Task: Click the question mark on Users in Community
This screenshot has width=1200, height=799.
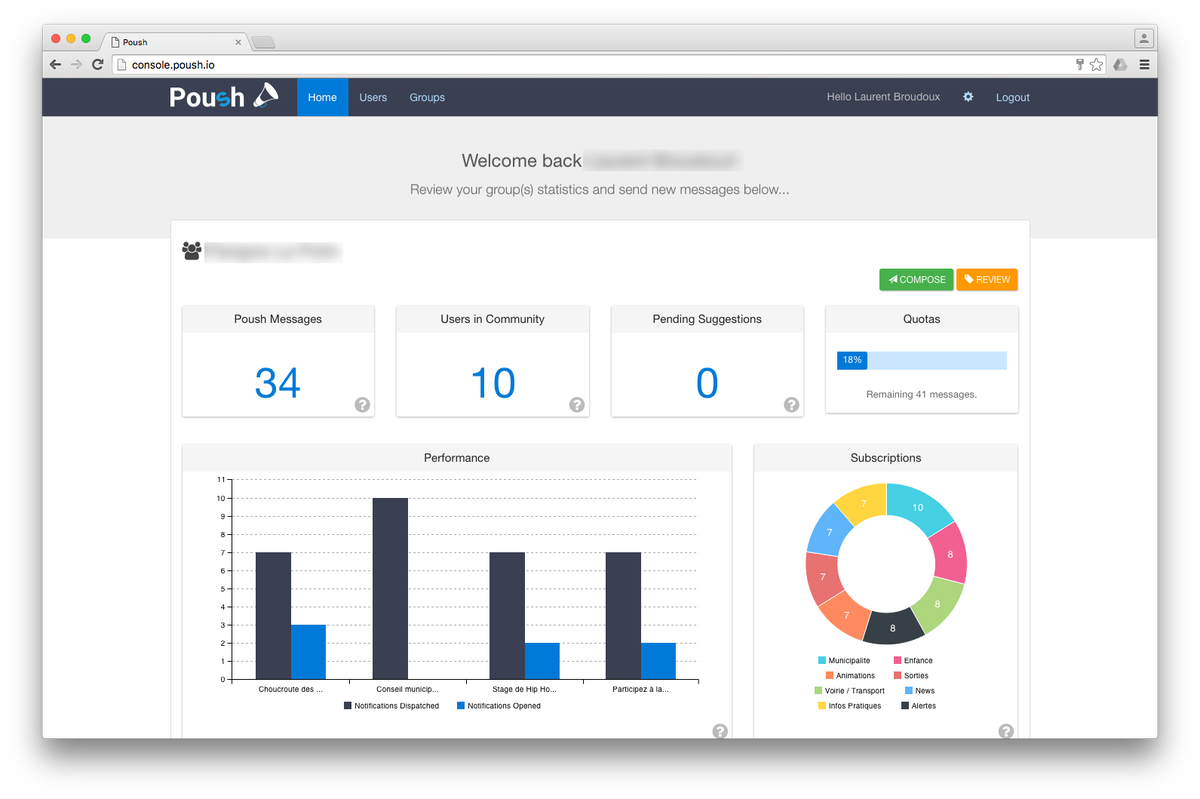Action: click(x=576, y=405)
